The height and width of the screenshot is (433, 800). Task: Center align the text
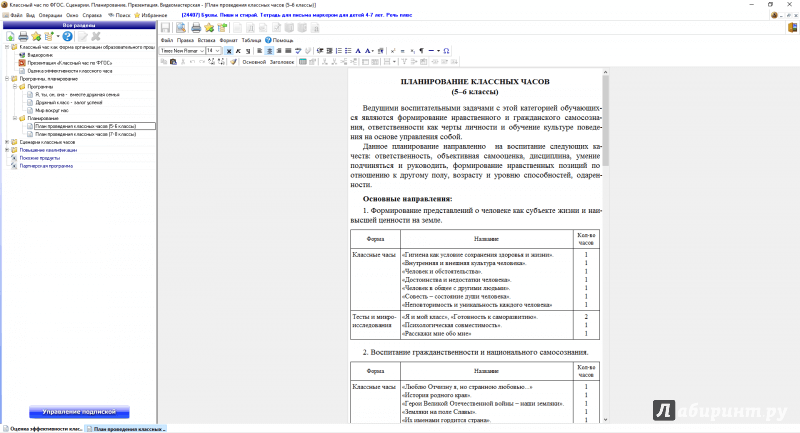pos(269,51)
